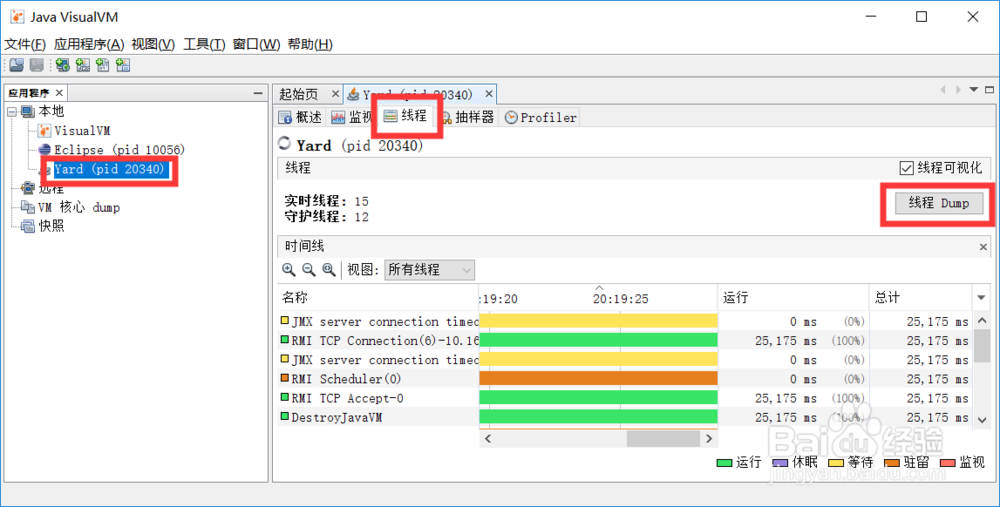Open the 窗口(W) menu
This screenshot has height=507, width=1000.
[x=256, y=44]
